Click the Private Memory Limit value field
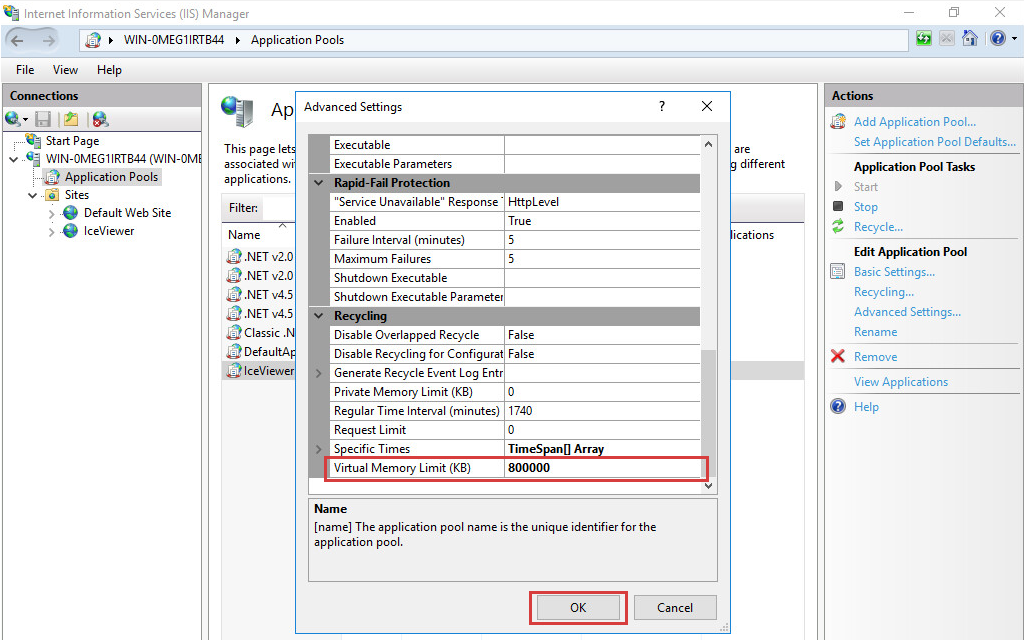 pyautogui.click(x=602, y=392)
